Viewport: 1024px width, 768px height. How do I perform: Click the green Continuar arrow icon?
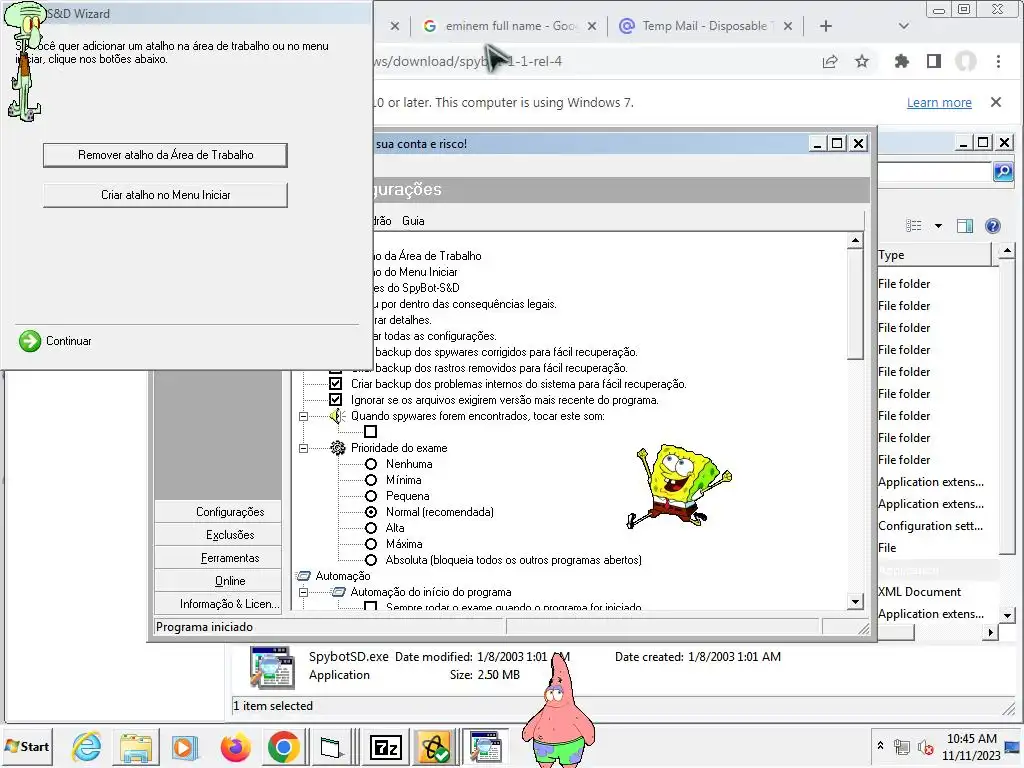coord(29,341)
